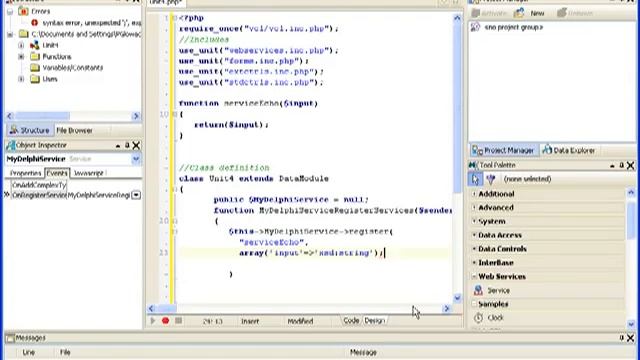
Task: Switch to the File Browser tab
Action: pyautogui.click(x=74, y=131)
